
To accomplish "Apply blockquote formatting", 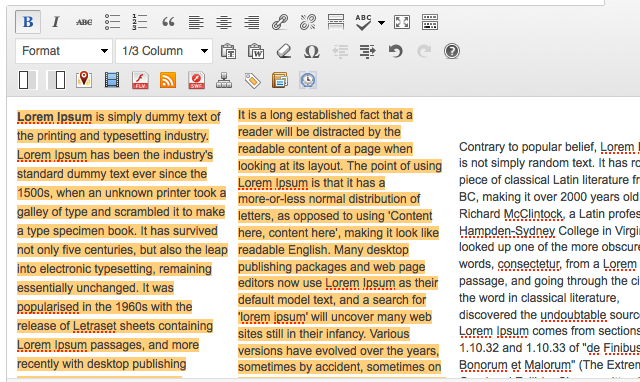I will pyautogui.click(x=168, y=22).
